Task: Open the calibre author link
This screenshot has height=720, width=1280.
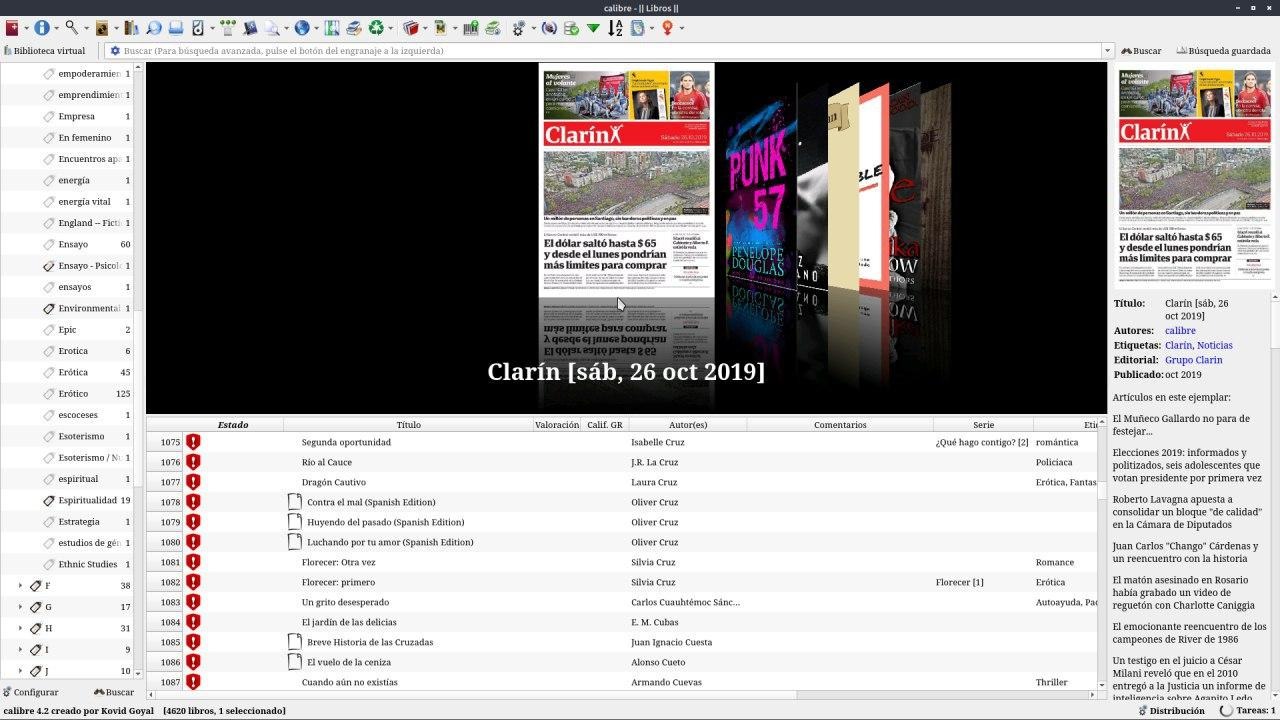Action: click(x=1180, y=331)
